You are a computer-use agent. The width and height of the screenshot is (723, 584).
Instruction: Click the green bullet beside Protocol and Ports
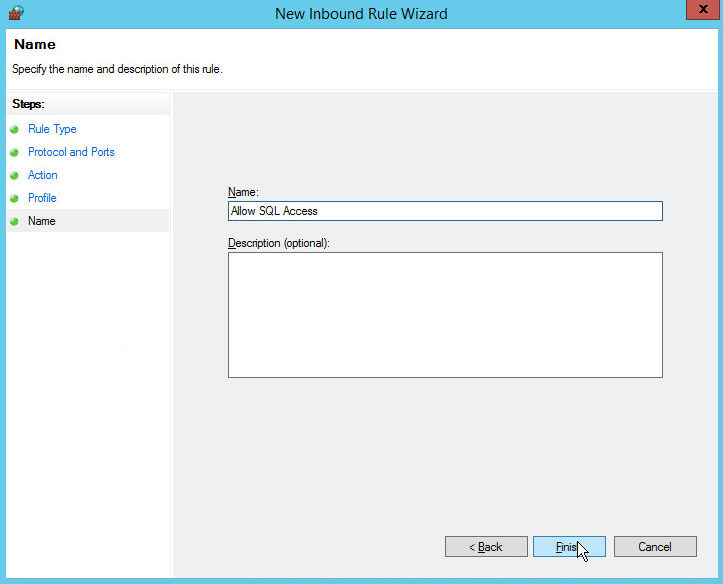pos(15,153)
